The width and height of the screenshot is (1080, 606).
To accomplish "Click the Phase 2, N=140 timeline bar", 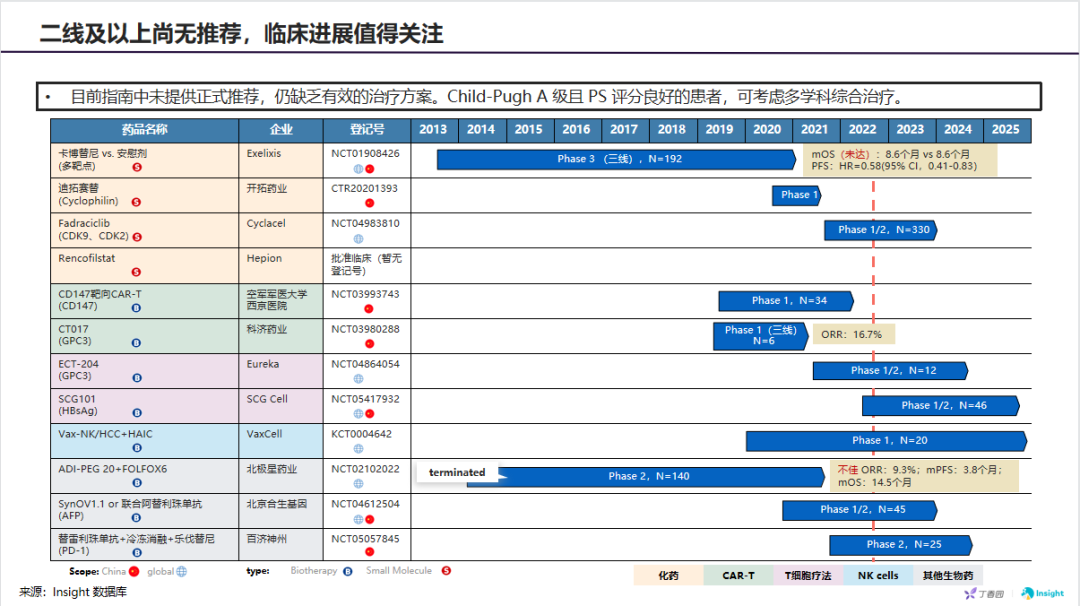I will tap(645, 477).
